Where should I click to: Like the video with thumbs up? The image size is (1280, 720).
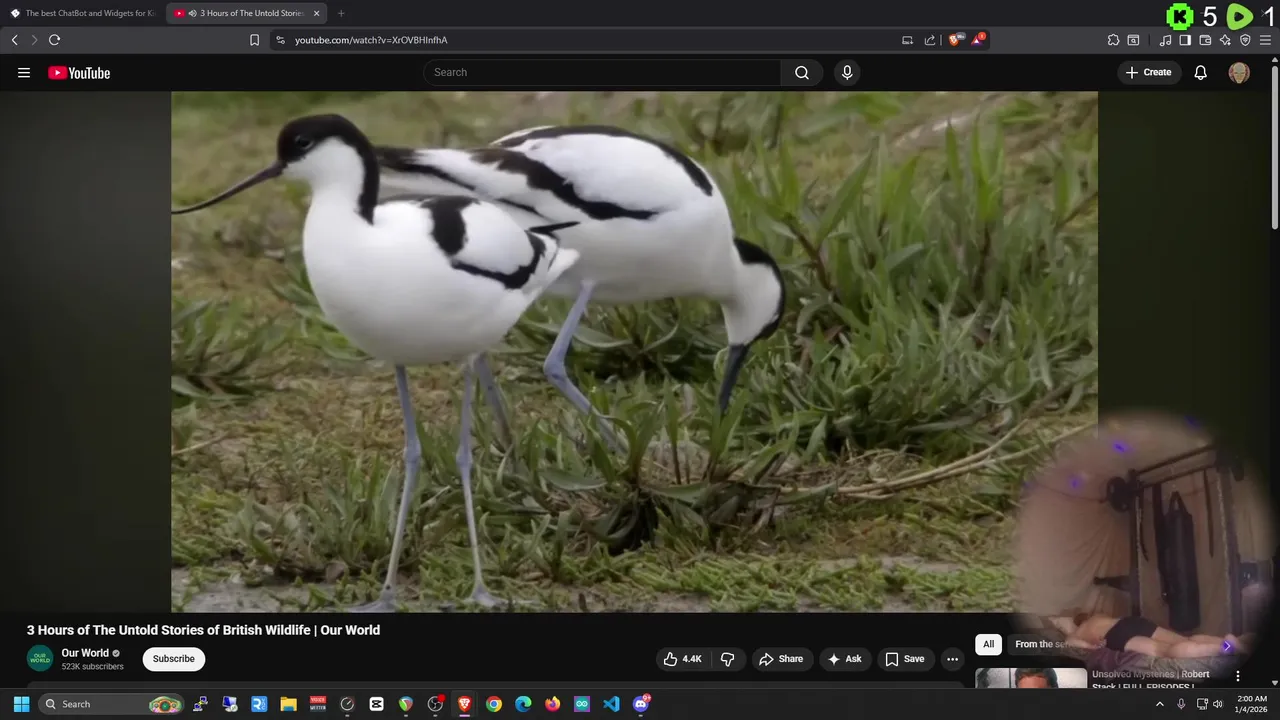click(x=682, y=659)
